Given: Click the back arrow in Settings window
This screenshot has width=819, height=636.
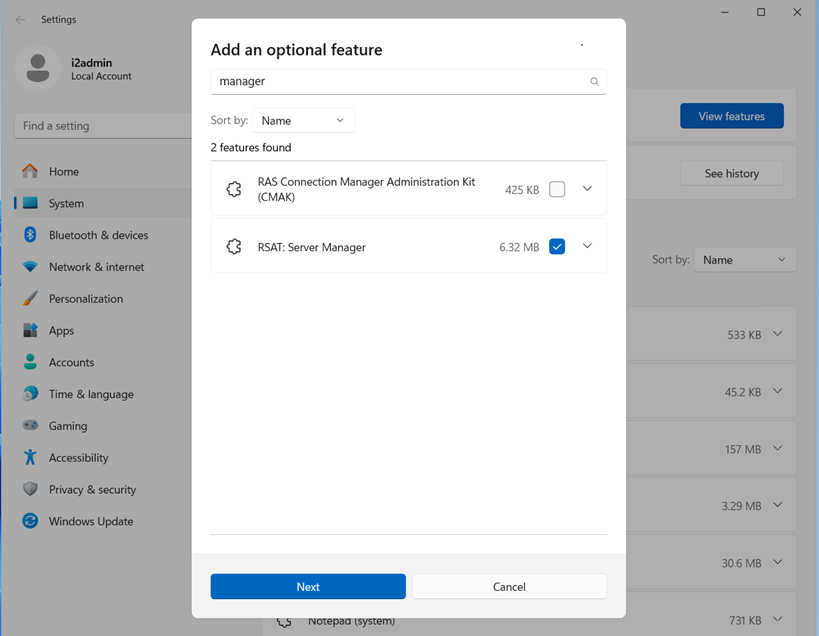Looking at the screenshot, I should coord(20,19).
